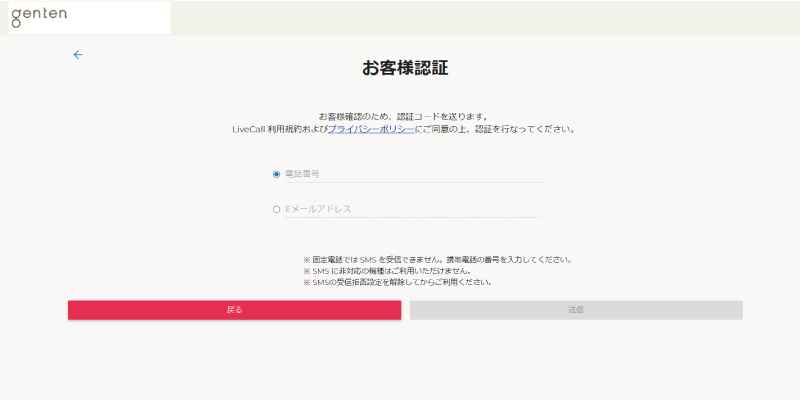Click the ご同意の上 consent text after link
800x400 pixels.
pos(494,129)
